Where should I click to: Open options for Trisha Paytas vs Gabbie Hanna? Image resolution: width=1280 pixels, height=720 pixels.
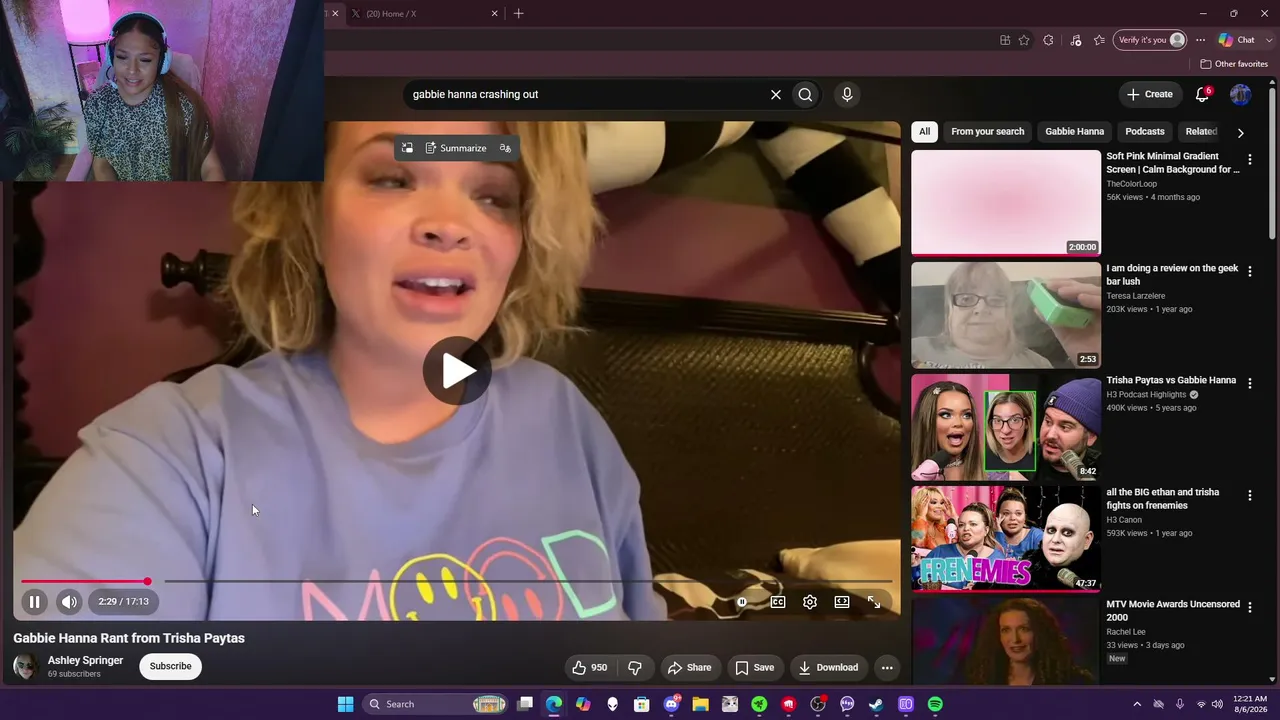click(x=1249, y=383)
